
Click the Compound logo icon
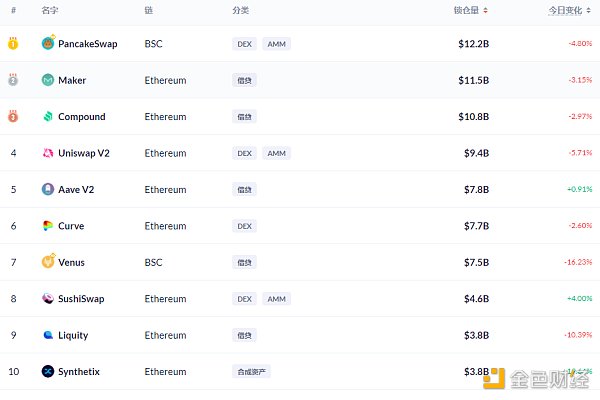tap(48, 116)
